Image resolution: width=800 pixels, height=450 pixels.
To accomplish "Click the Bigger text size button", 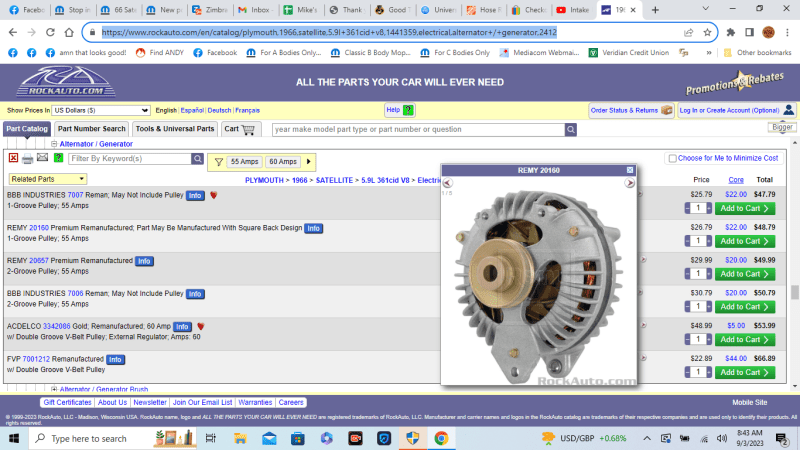I will point(782,127).
